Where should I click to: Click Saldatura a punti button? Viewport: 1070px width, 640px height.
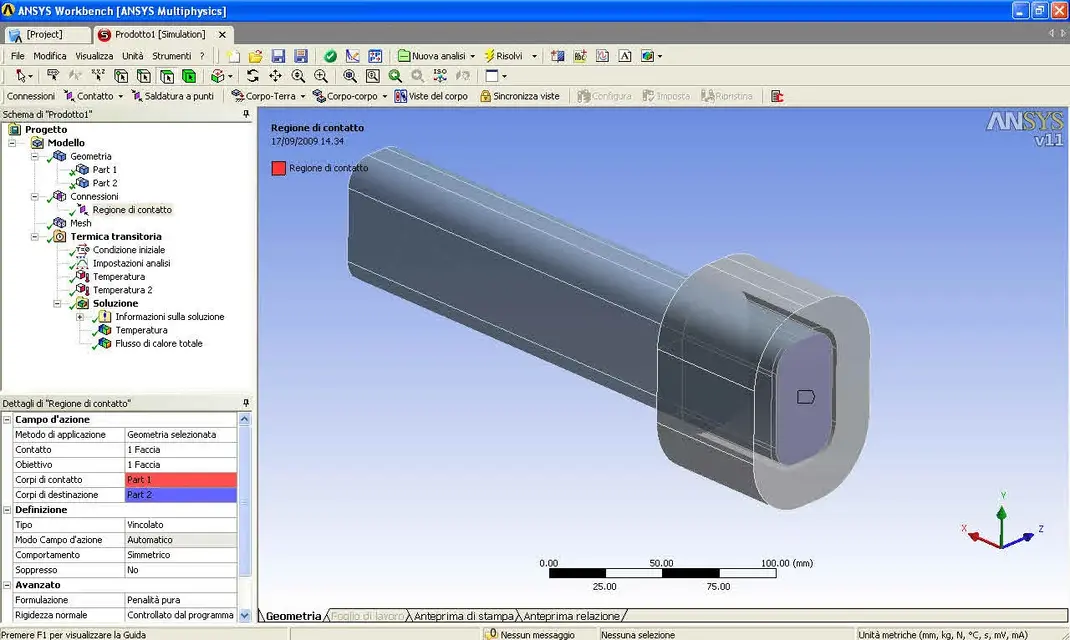pos(173,96)
